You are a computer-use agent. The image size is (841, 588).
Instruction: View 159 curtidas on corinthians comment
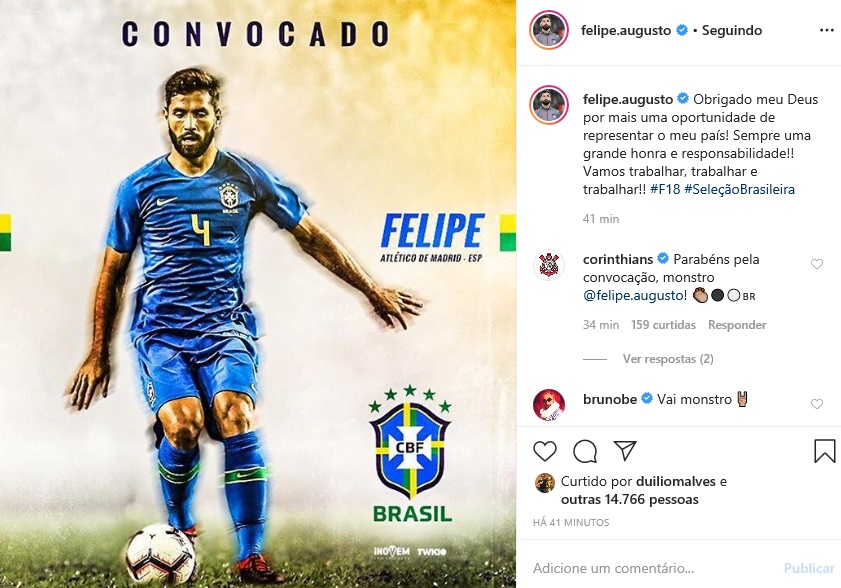click(663, 325)
